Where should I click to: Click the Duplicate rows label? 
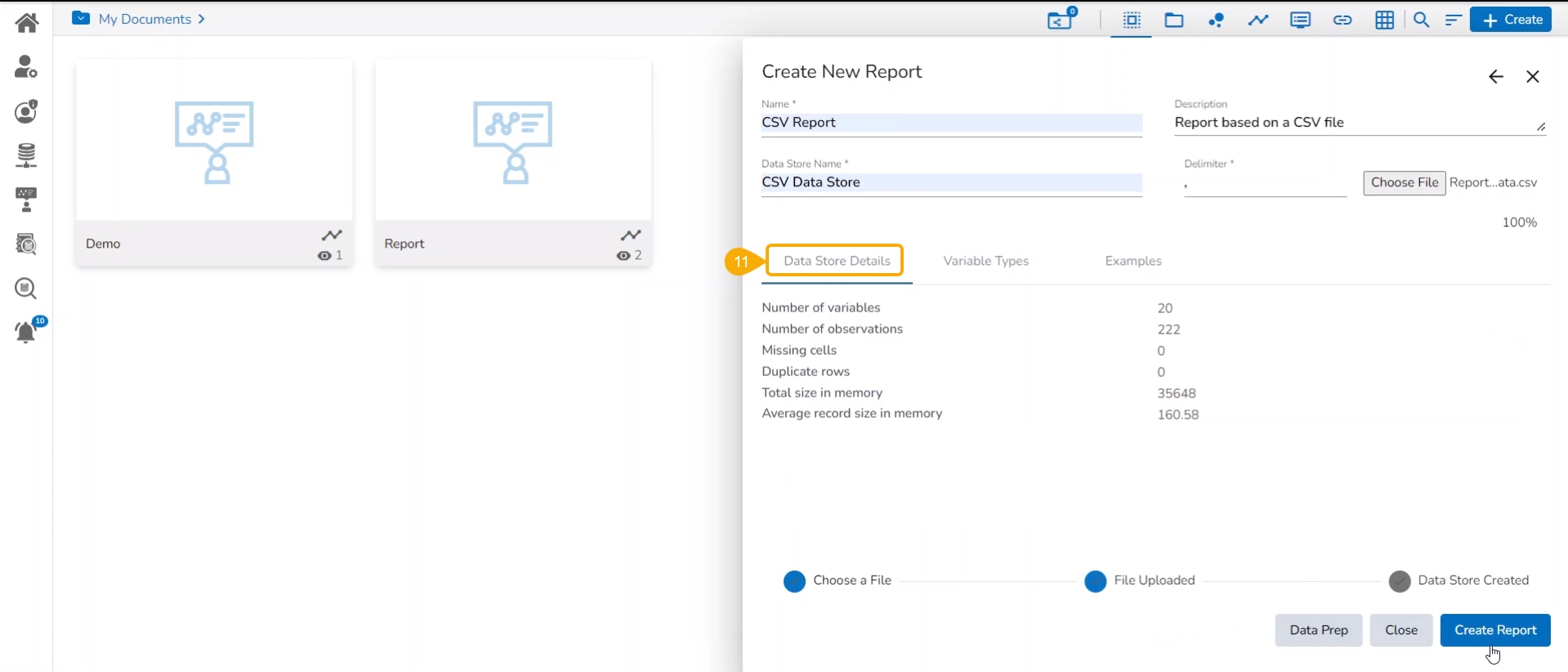tap(806, 372)
